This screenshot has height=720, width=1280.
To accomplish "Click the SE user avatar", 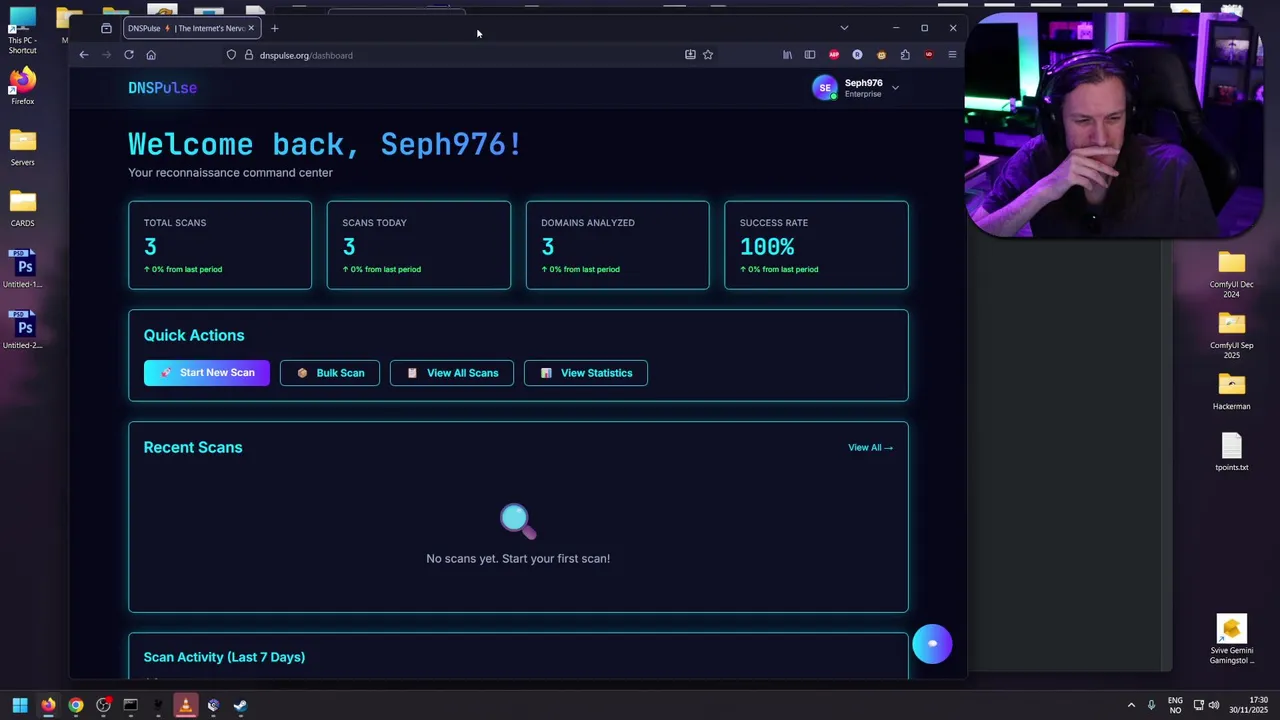I will [x=825, y=88].
